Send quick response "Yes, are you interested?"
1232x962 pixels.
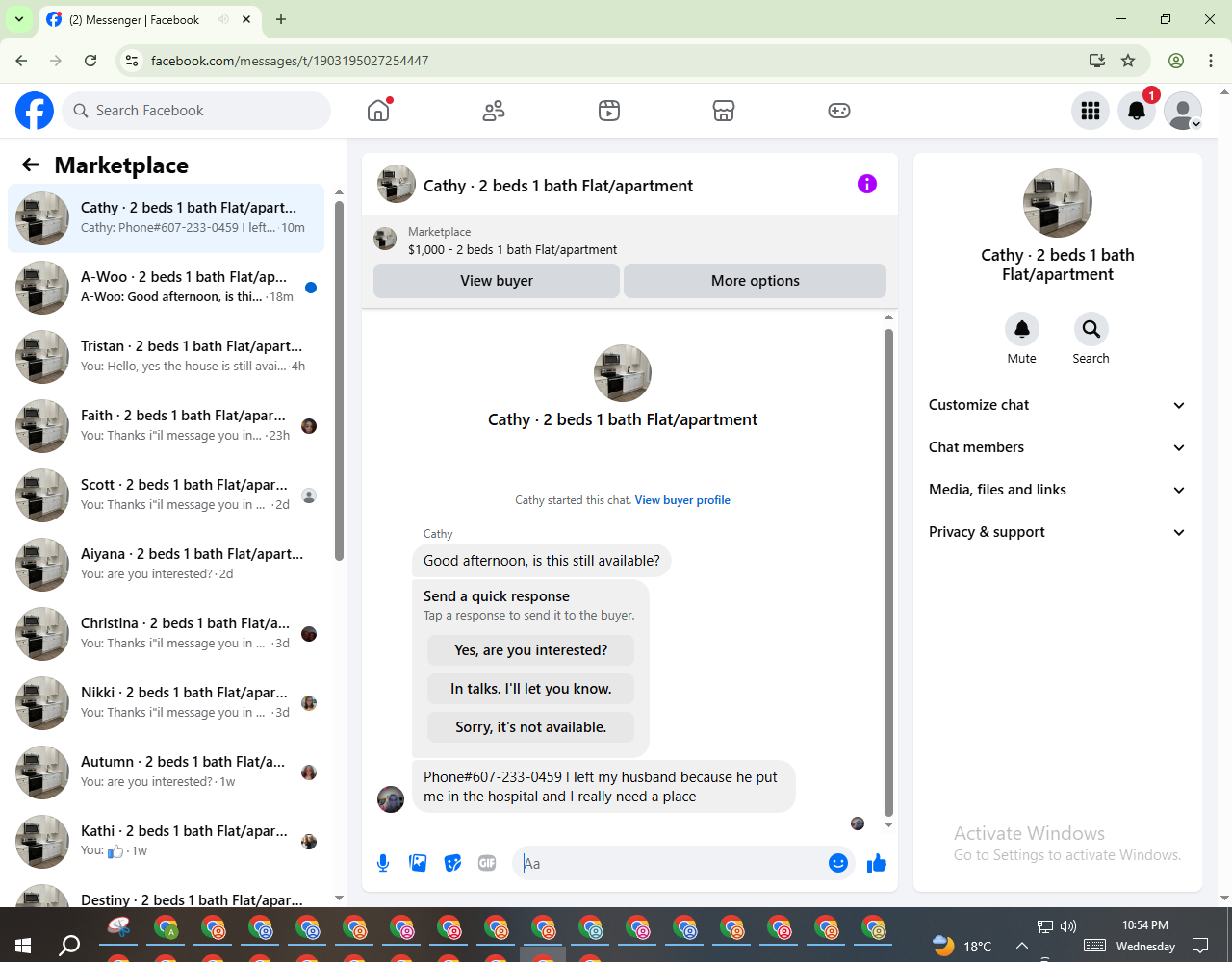531,650
